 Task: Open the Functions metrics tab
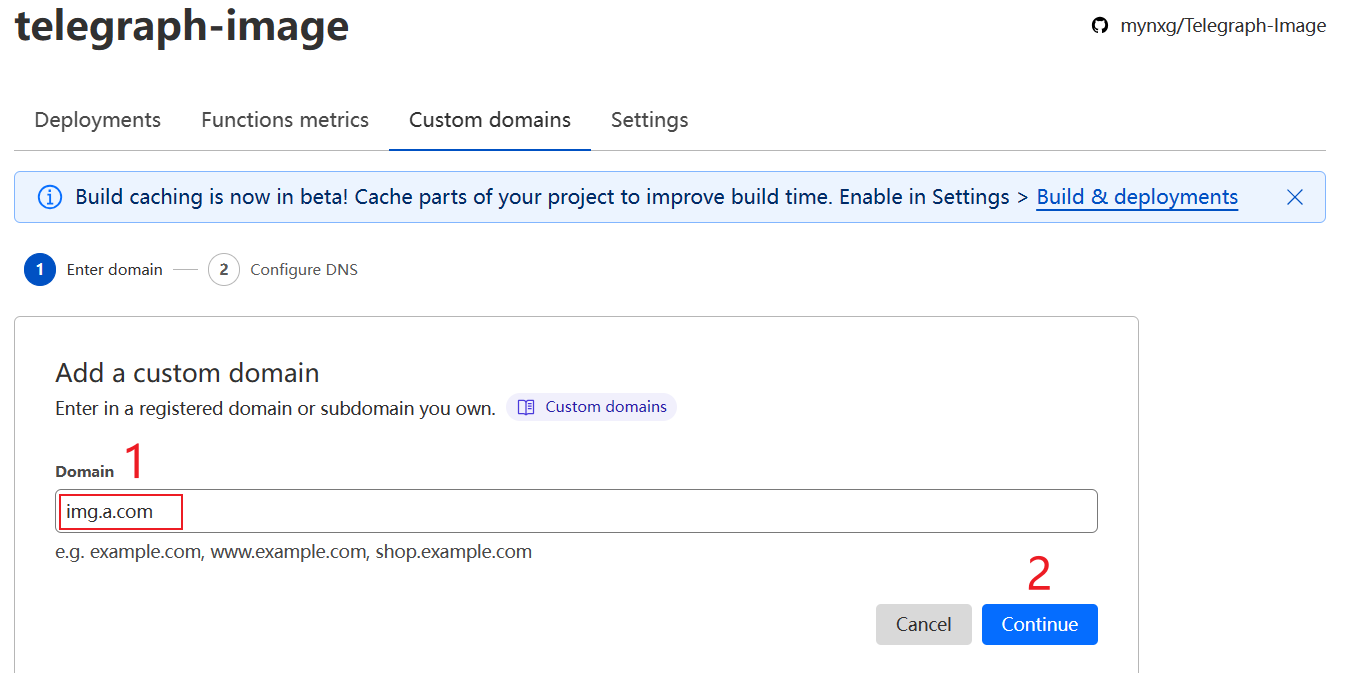(x=285, y=120)
